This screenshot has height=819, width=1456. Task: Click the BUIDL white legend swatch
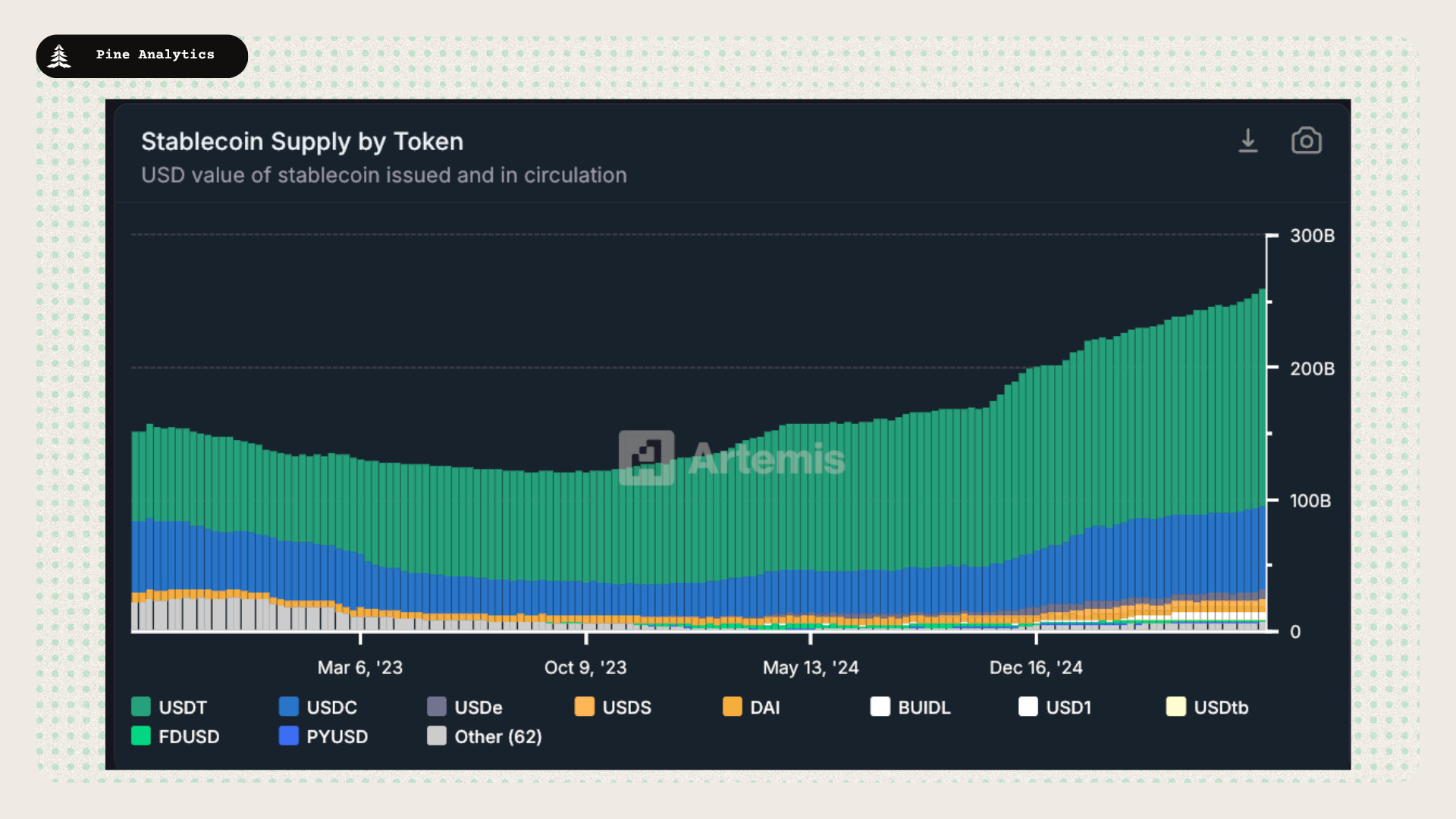coord(880,707)
